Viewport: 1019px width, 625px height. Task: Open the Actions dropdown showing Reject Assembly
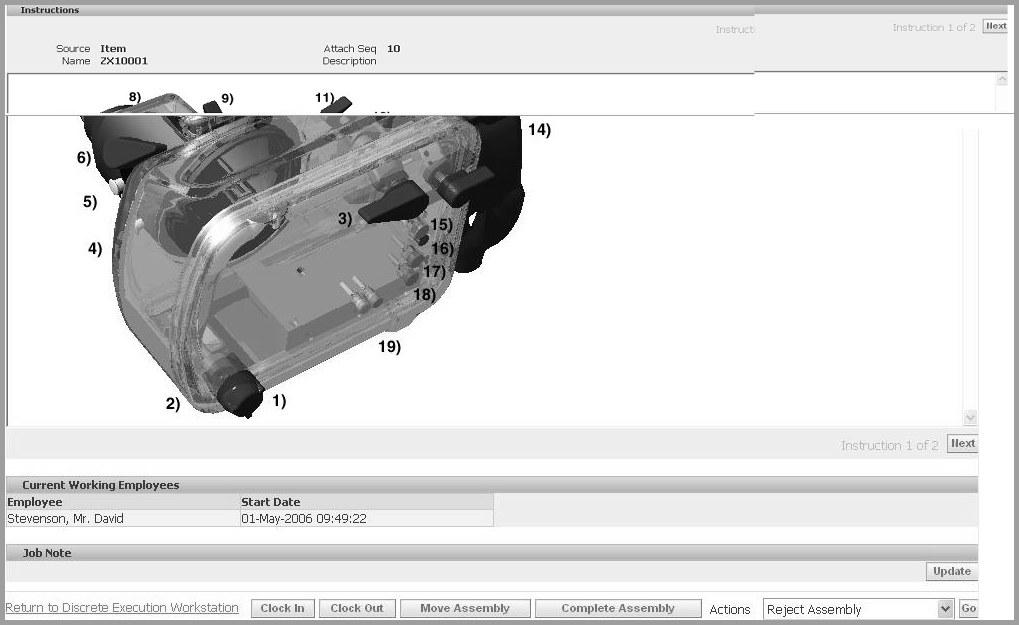coord(858,609)
